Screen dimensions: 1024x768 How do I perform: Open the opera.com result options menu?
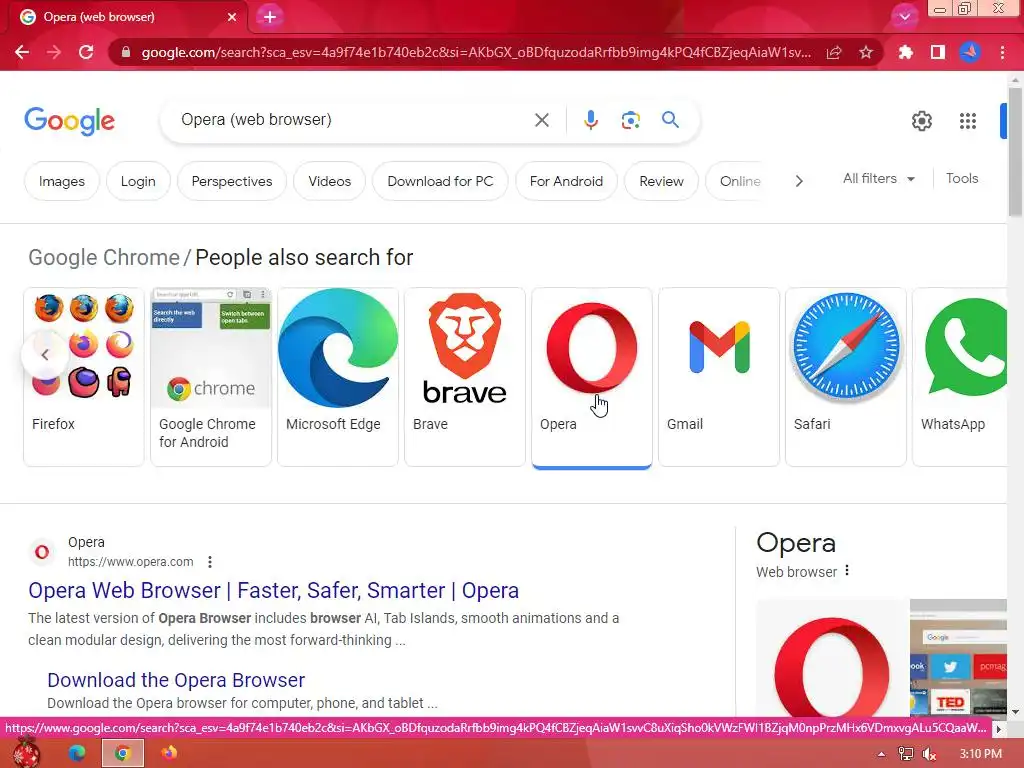pyautogui.click(x=210, y=562)
